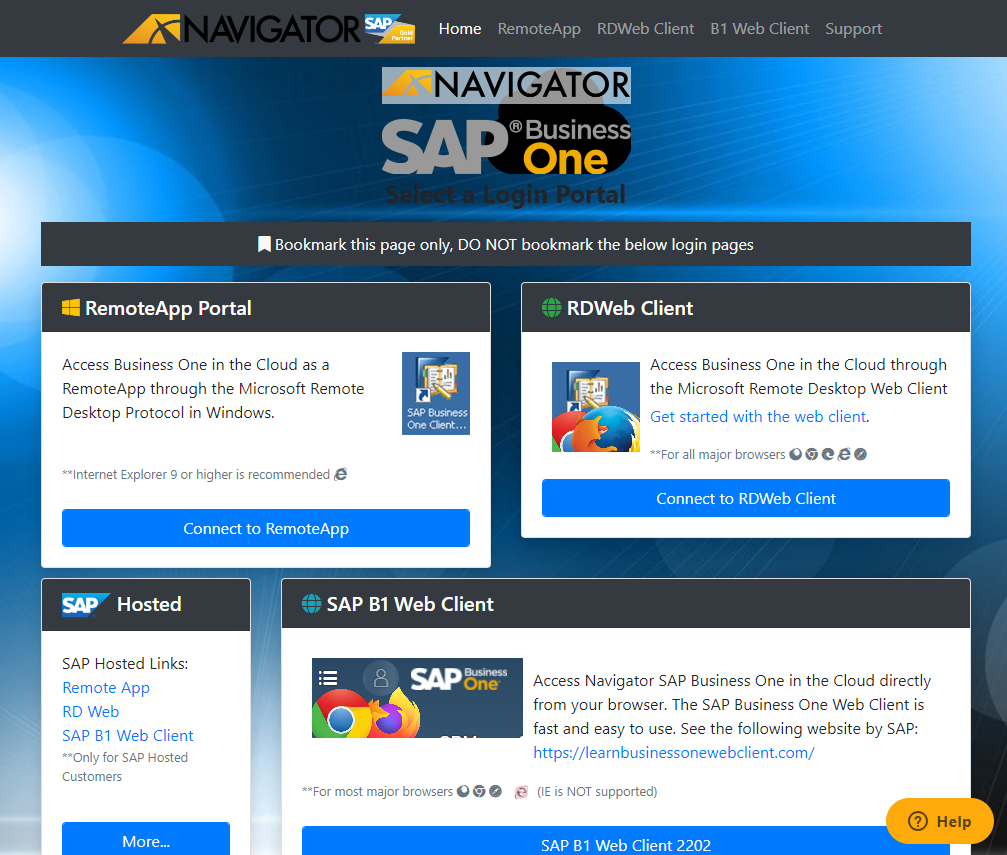Screen dimensions: 1007x855
Task: Click the Internet Explorer icon in RDWeb browser list
Action: (844, 454)
